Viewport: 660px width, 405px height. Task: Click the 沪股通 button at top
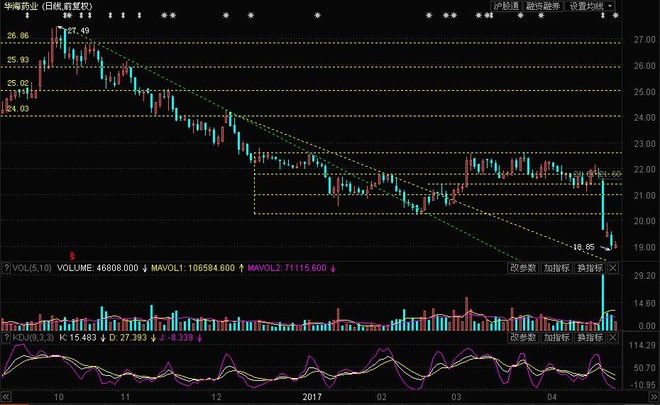[506, 6]
